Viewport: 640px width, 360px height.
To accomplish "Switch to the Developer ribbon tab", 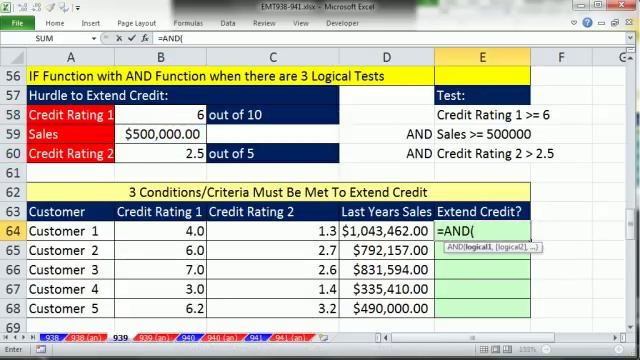I will [x=342, y=23].
